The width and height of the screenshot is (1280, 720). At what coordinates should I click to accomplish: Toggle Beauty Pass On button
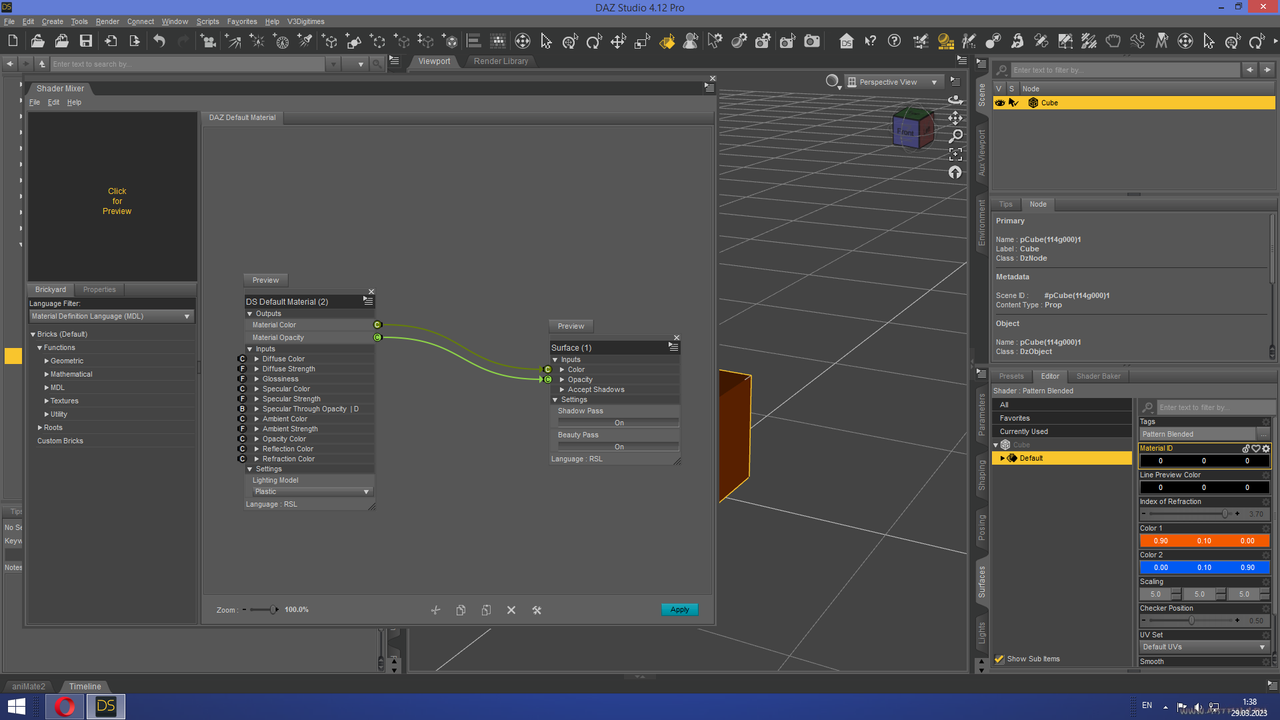(x=618, y=447)
